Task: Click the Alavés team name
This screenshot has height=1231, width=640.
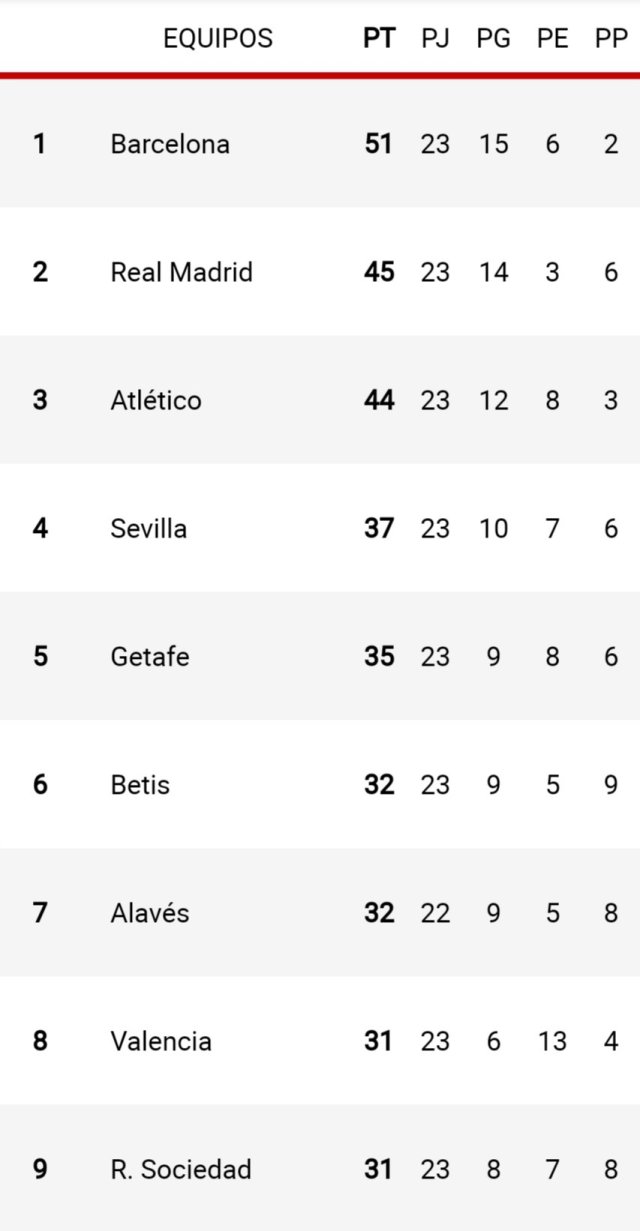Action: pos(150,913)
